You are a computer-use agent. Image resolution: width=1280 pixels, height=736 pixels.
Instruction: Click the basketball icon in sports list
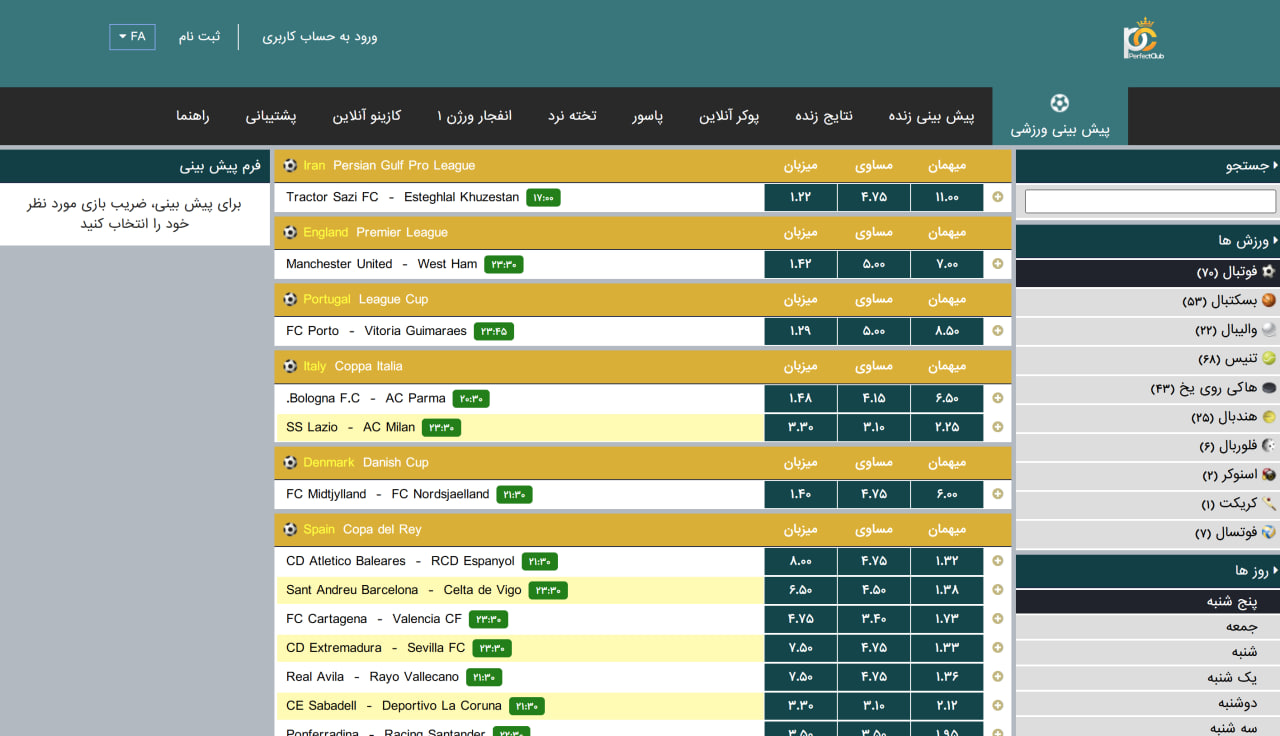coord(1269,300)
